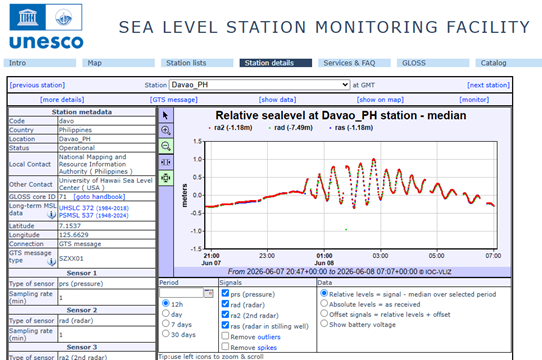
Task: Switch to Station lists tab
Action: [197, 63]
